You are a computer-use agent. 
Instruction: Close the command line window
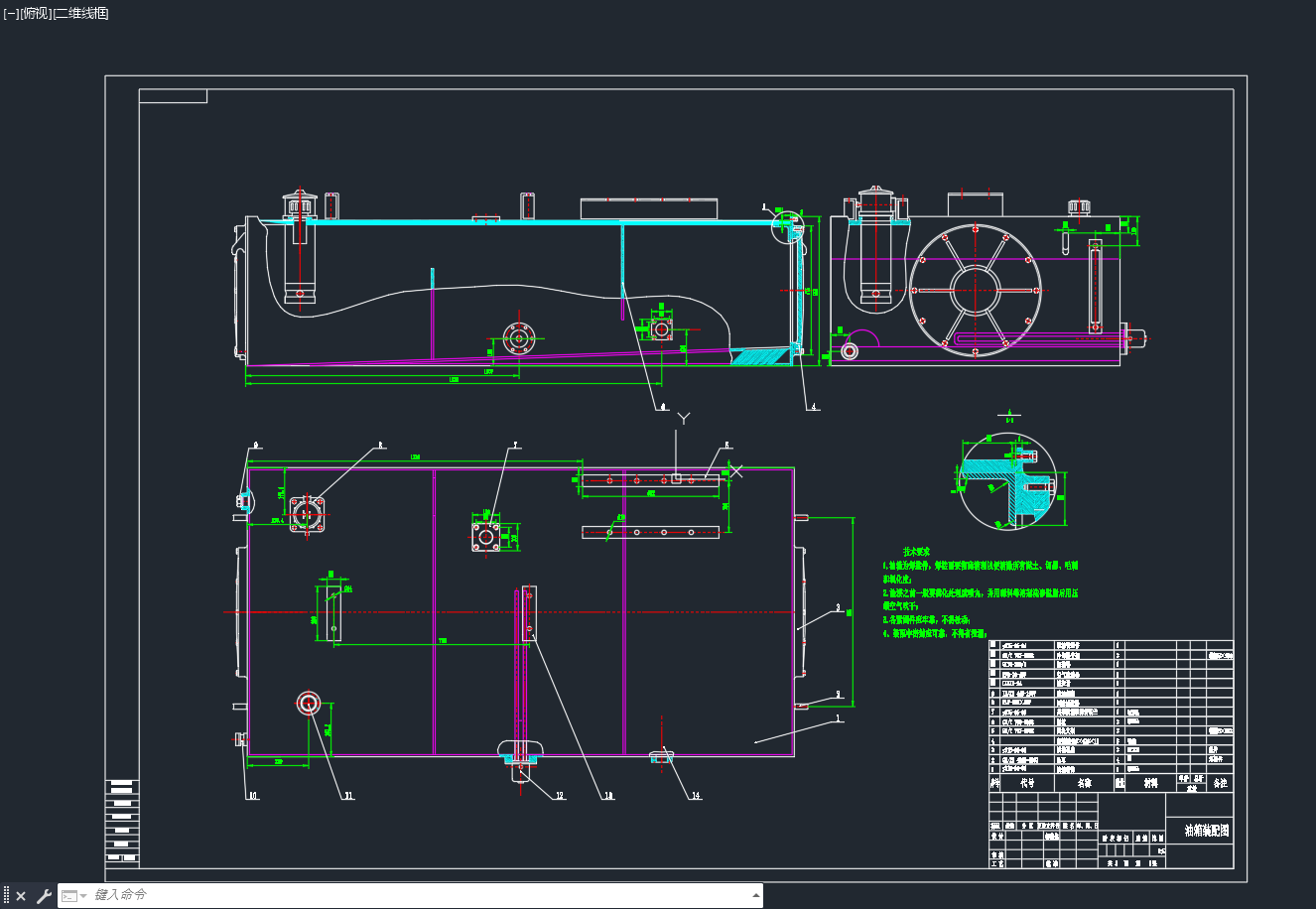21,896
